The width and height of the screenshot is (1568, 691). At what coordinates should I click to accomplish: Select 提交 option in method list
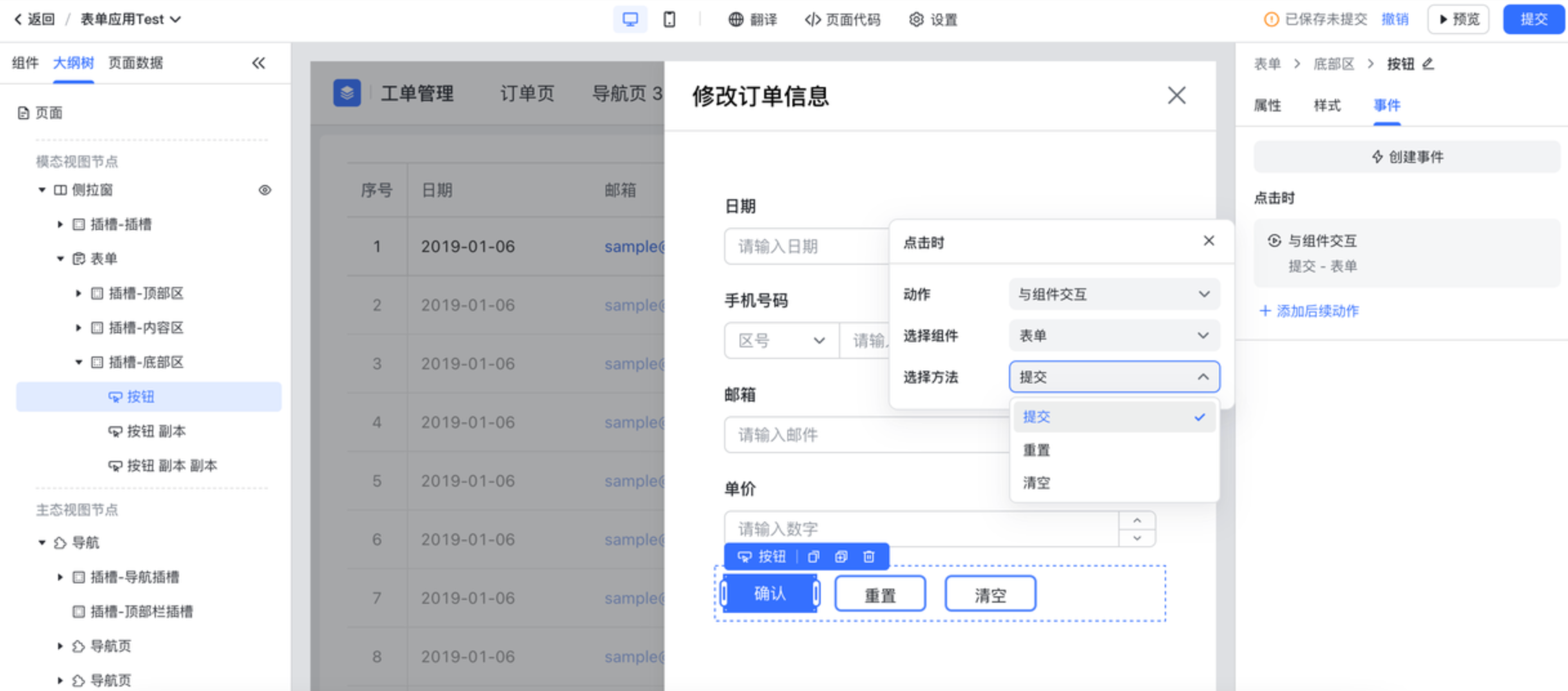(x=1114, y=417)
